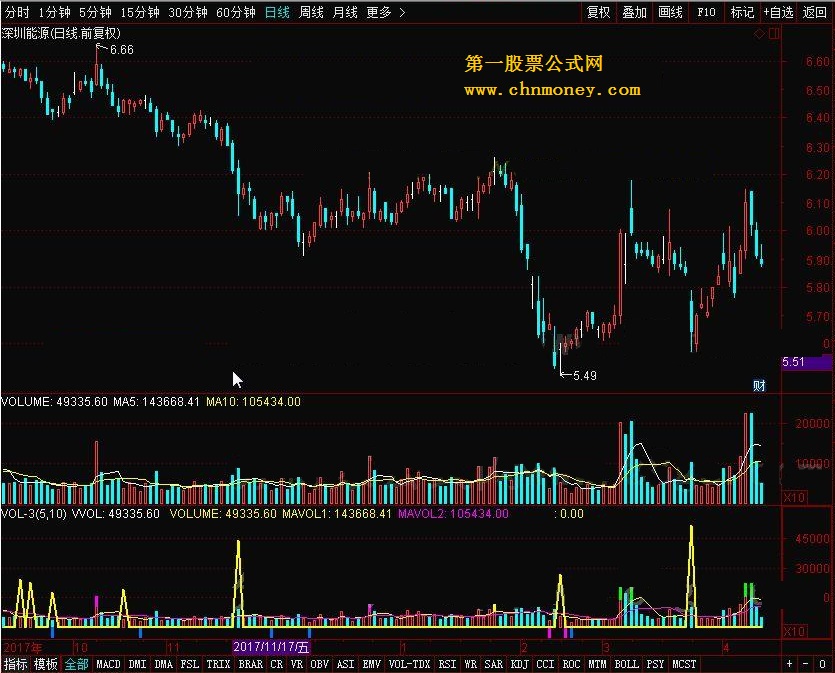835x673 pixels.
Task: Open the 模板 template tab
Action: click(46, 664)
